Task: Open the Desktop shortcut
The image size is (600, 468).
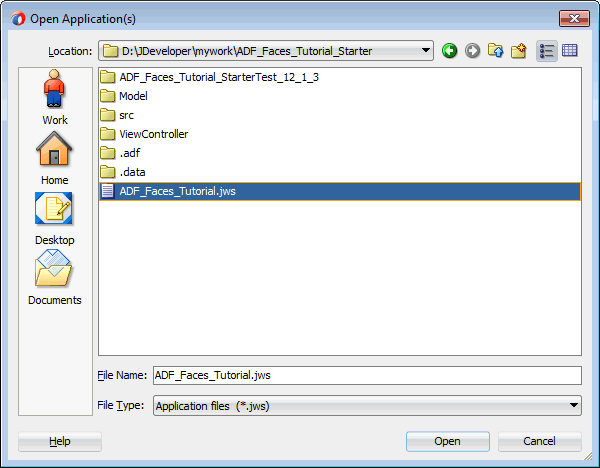Action: [54, 219]
